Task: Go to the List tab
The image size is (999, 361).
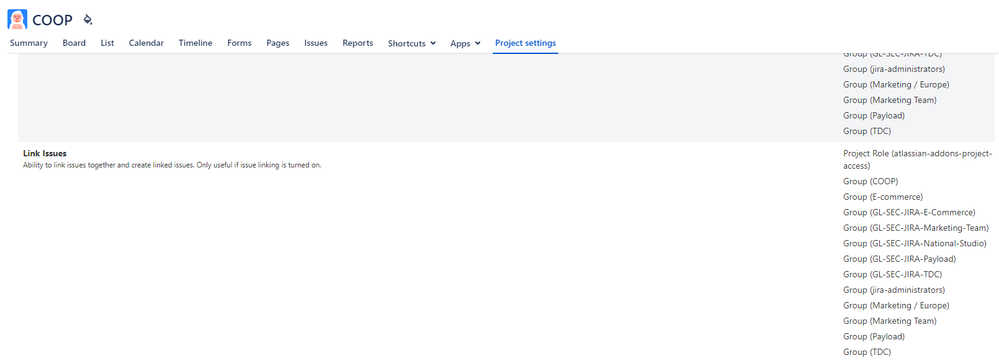Action: [x=107, y=43]
